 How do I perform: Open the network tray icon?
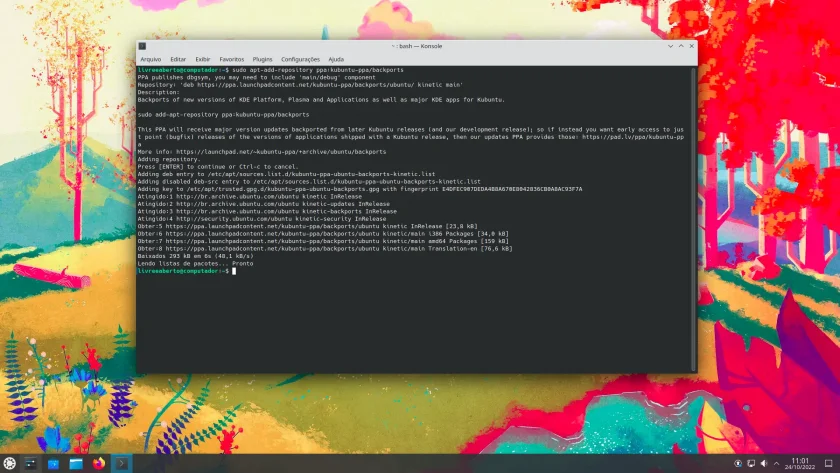751,463
